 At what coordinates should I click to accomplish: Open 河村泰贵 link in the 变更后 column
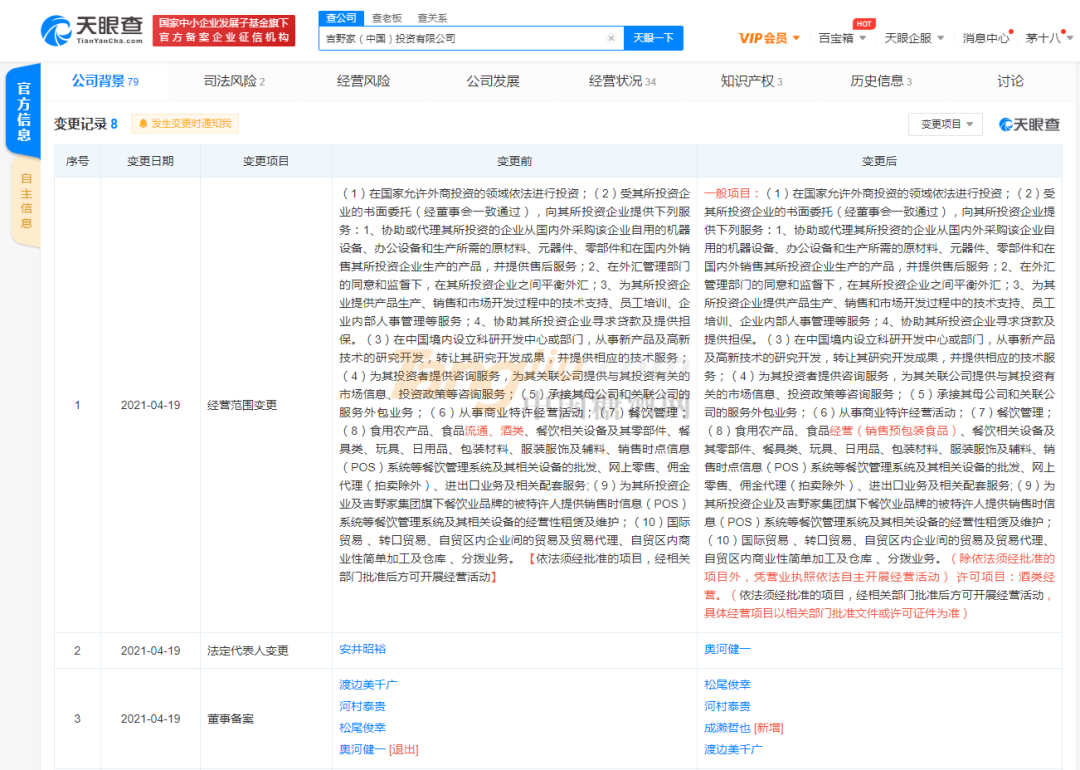coord(727,706)
